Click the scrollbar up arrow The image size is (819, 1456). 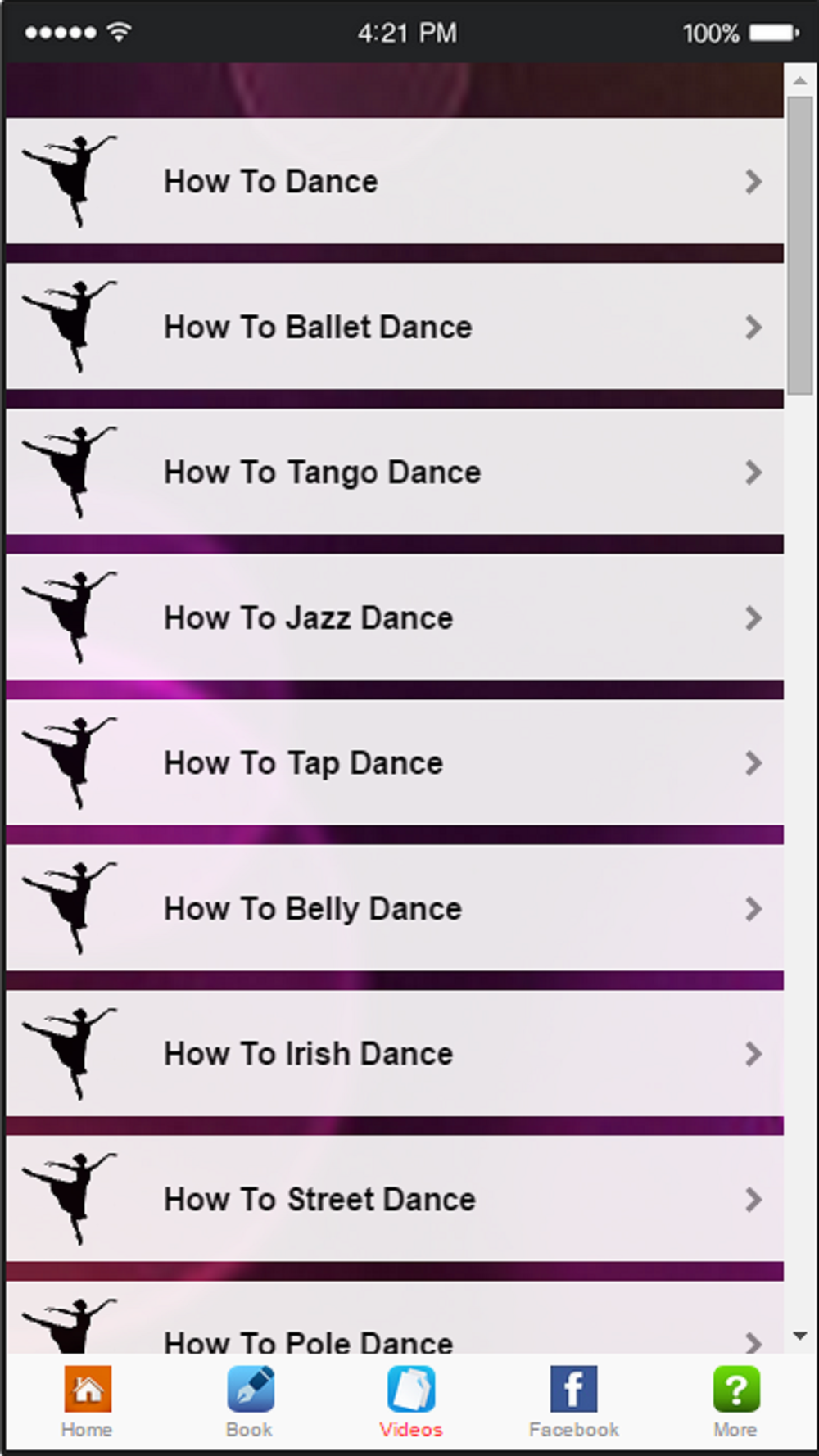coord(800,80)
